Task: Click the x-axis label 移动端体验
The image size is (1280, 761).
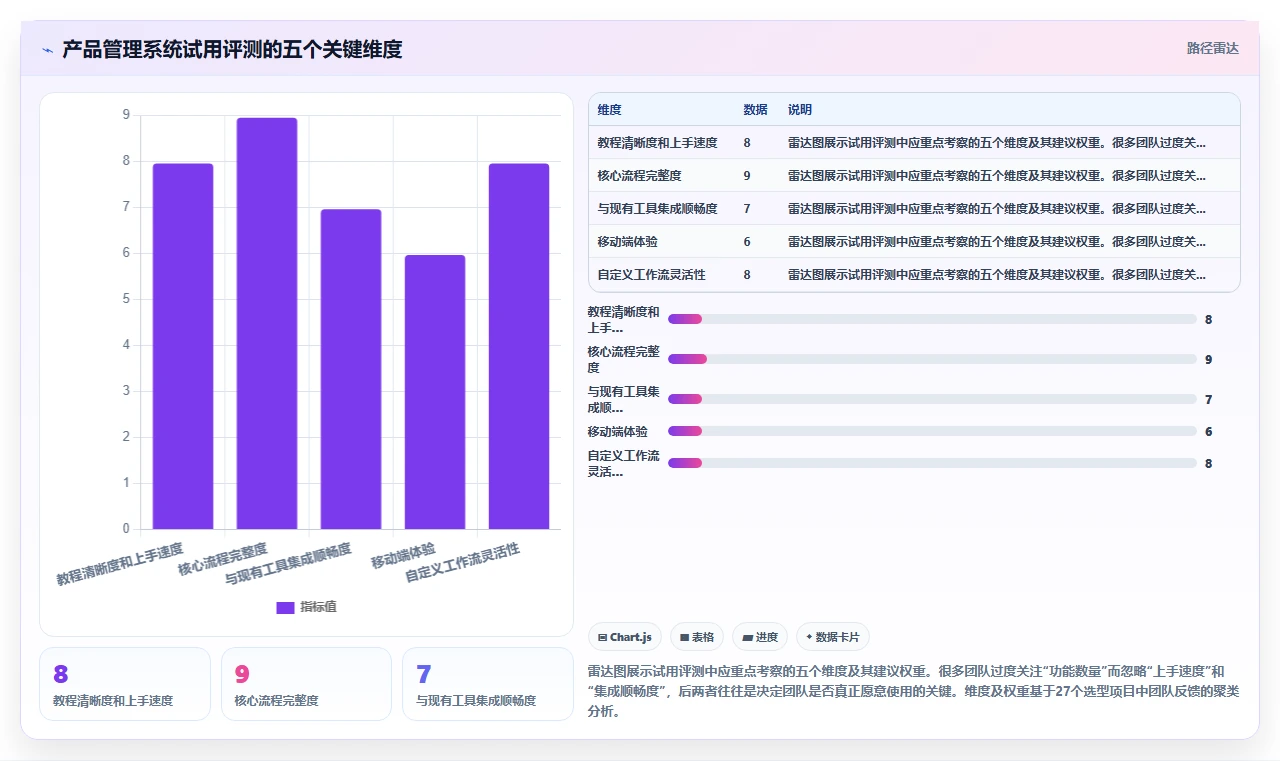Action: click(403, 556)
